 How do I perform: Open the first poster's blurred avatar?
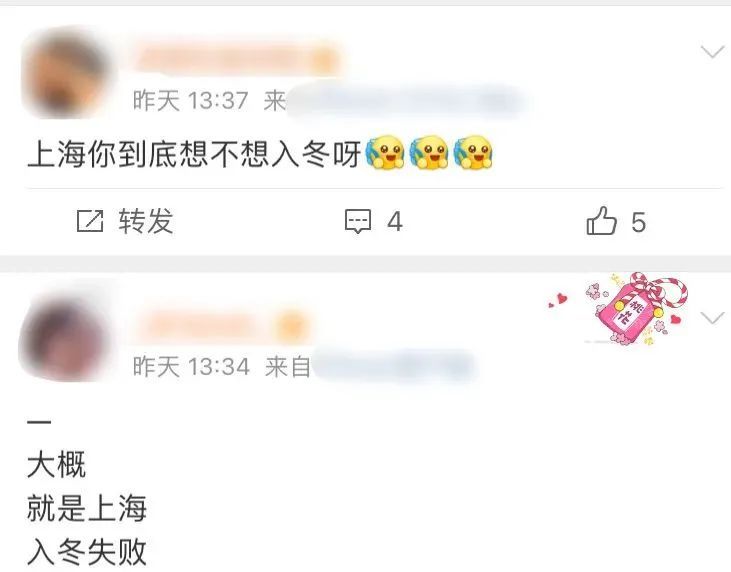click(x=68, y=74)
